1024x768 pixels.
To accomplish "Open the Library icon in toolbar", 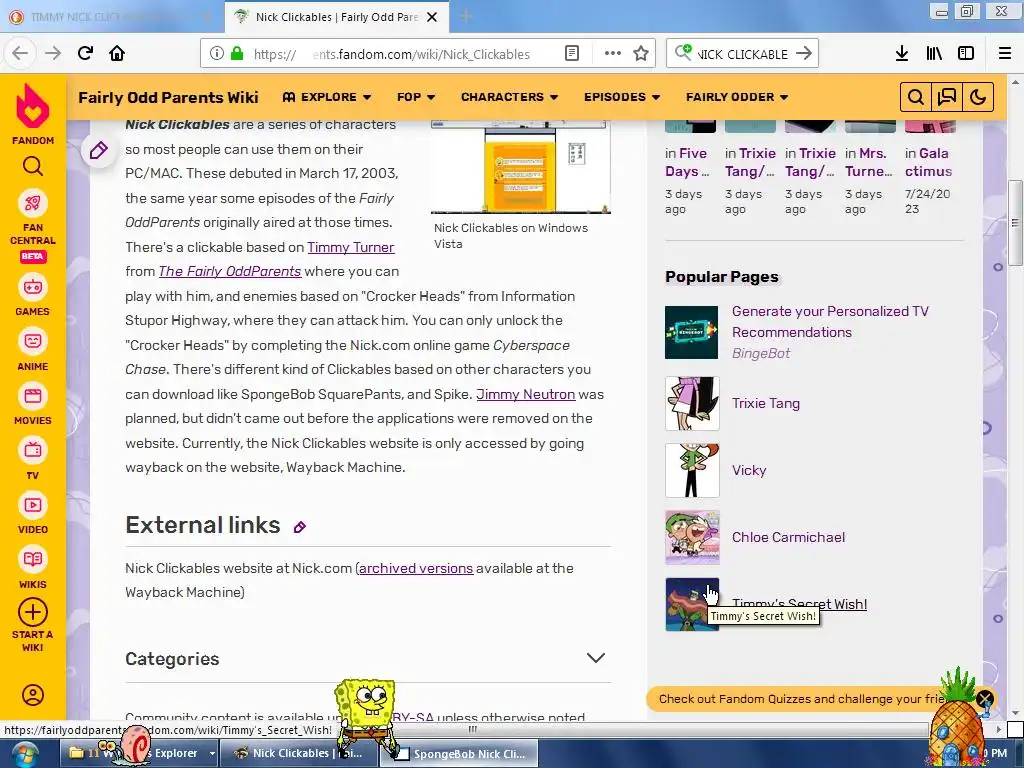I will coord(934,54).
